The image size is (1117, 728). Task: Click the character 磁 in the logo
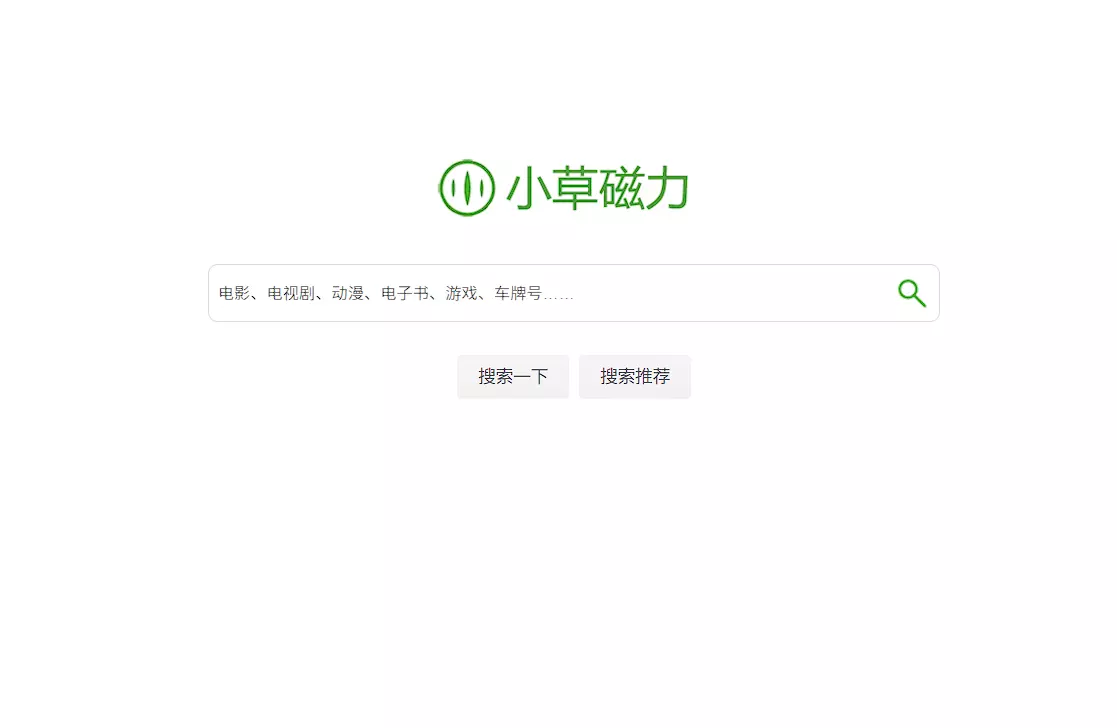620,188
